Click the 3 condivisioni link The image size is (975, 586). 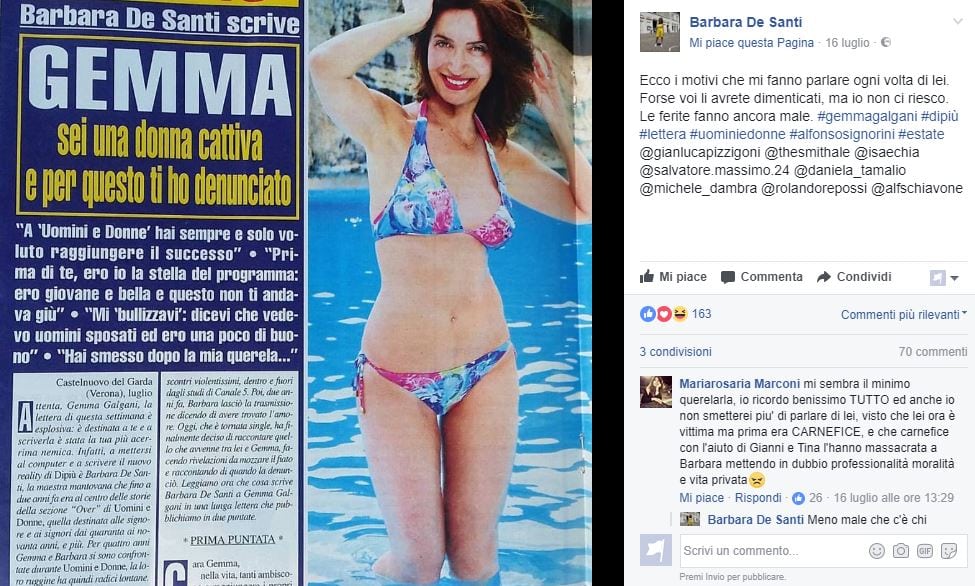tap(675, 351)
